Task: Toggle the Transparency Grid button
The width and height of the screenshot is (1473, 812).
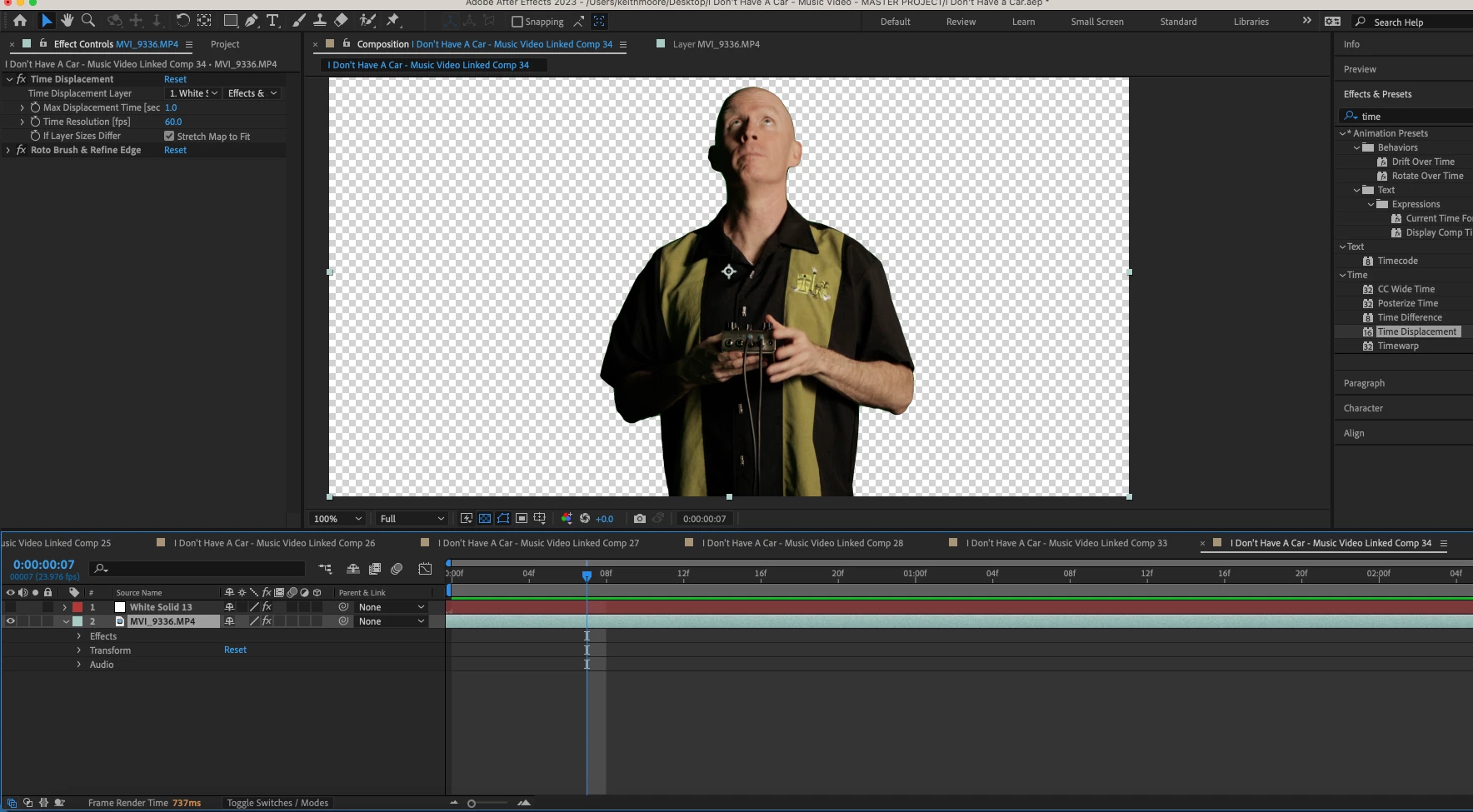Action: point(485,518)
